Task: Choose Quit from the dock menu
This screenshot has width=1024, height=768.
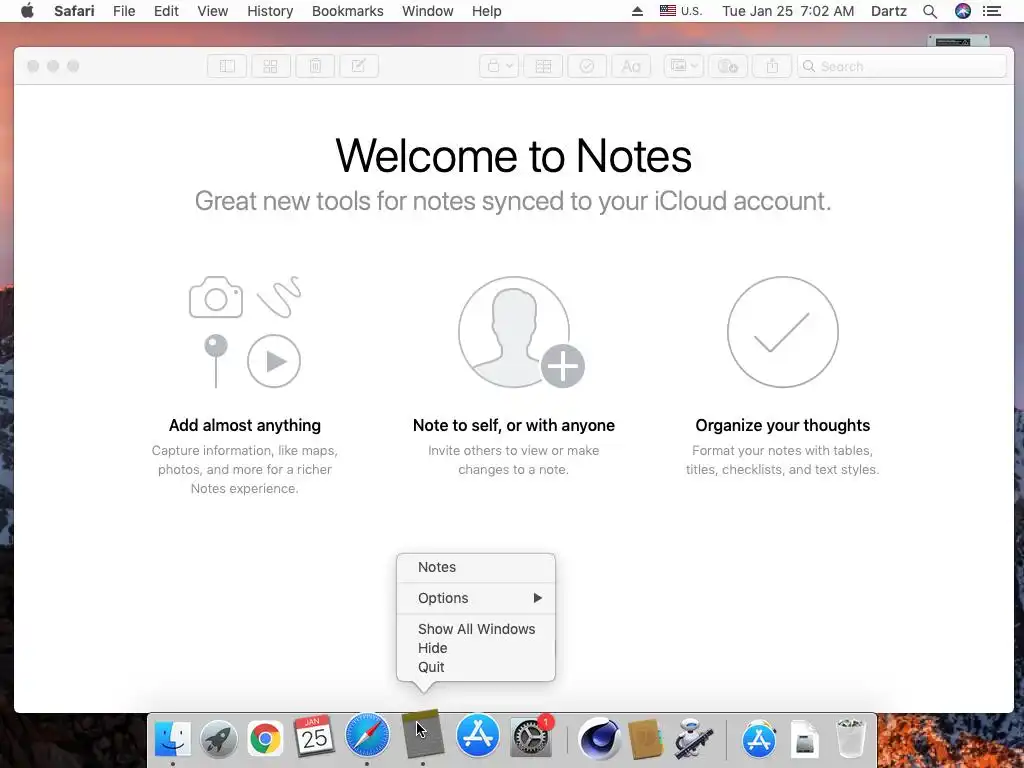Action: tap(475, 667)
